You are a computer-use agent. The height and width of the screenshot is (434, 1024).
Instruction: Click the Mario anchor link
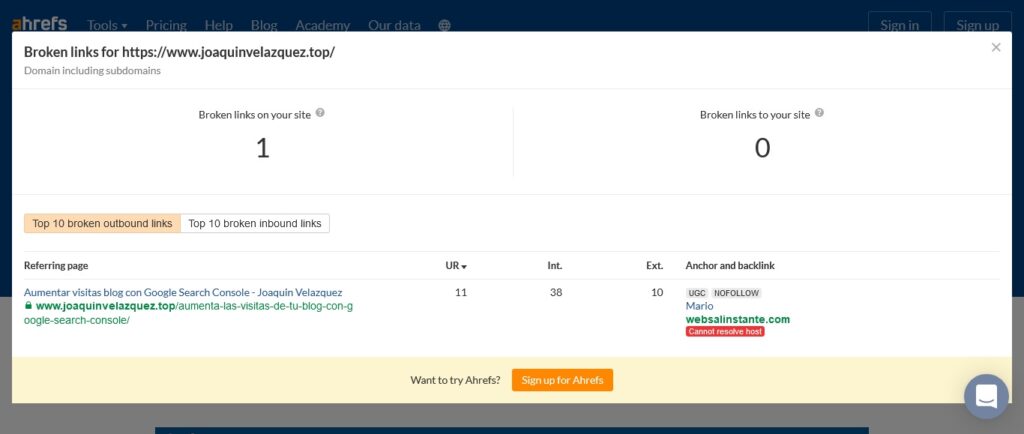(x=699, y=306)
